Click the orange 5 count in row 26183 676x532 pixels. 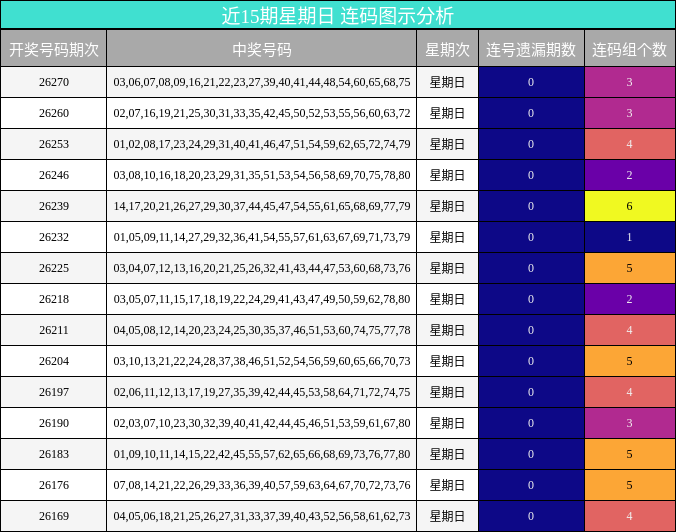629,454
